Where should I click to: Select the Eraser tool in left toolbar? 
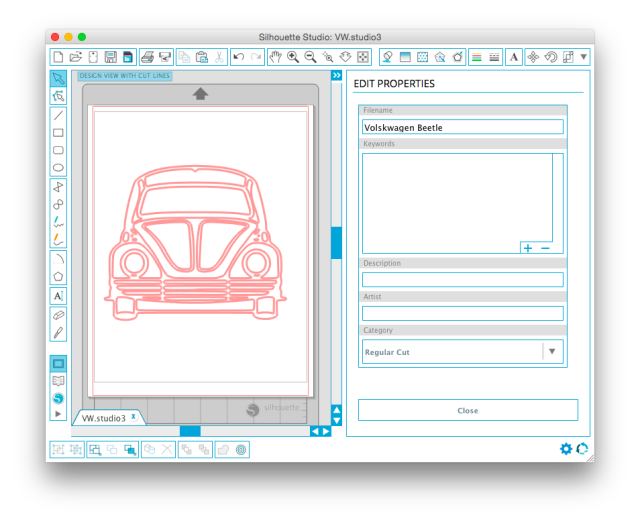(x=58, y=314)
